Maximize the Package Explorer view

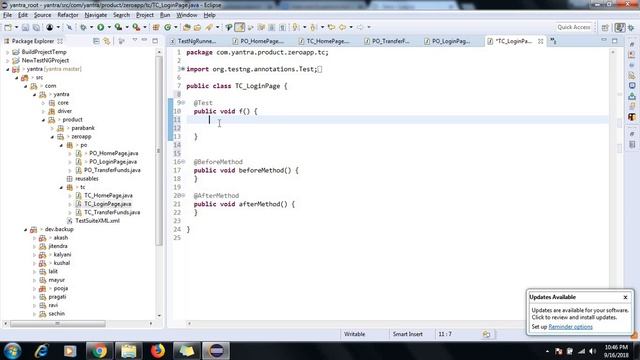pos(155,40)
